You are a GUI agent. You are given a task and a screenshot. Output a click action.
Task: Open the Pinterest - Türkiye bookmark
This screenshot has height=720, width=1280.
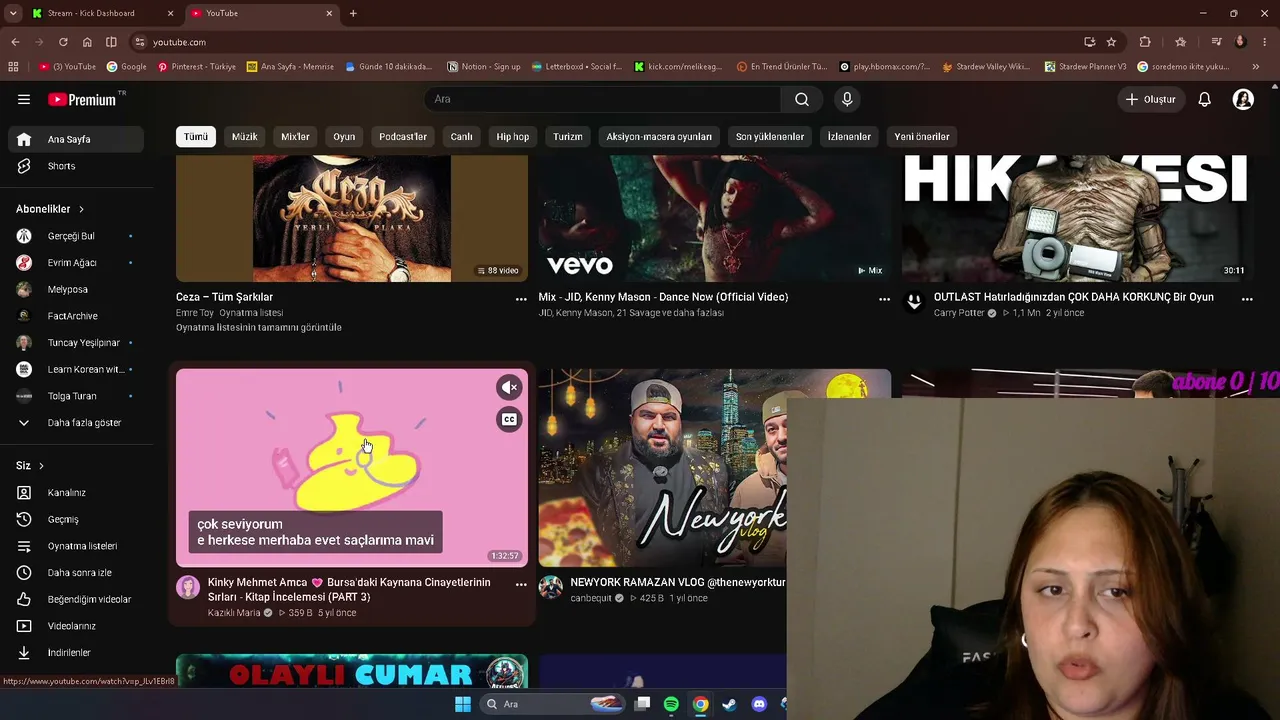coord(197,67)
